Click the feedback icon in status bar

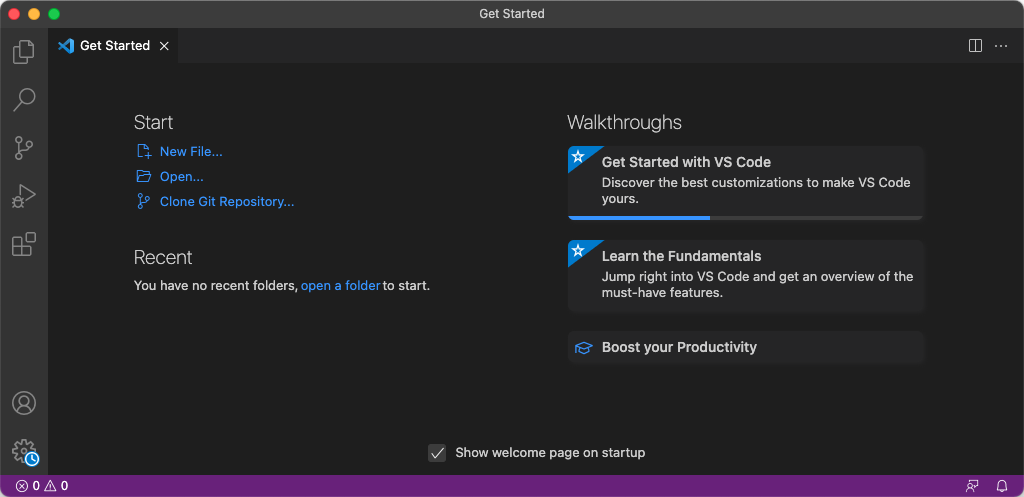[972, 486]
